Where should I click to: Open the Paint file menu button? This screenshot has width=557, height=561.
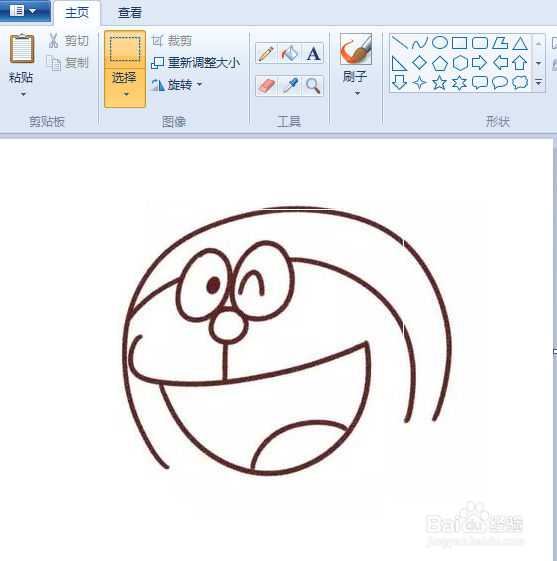pyautogui.click(x=24, y=11)
